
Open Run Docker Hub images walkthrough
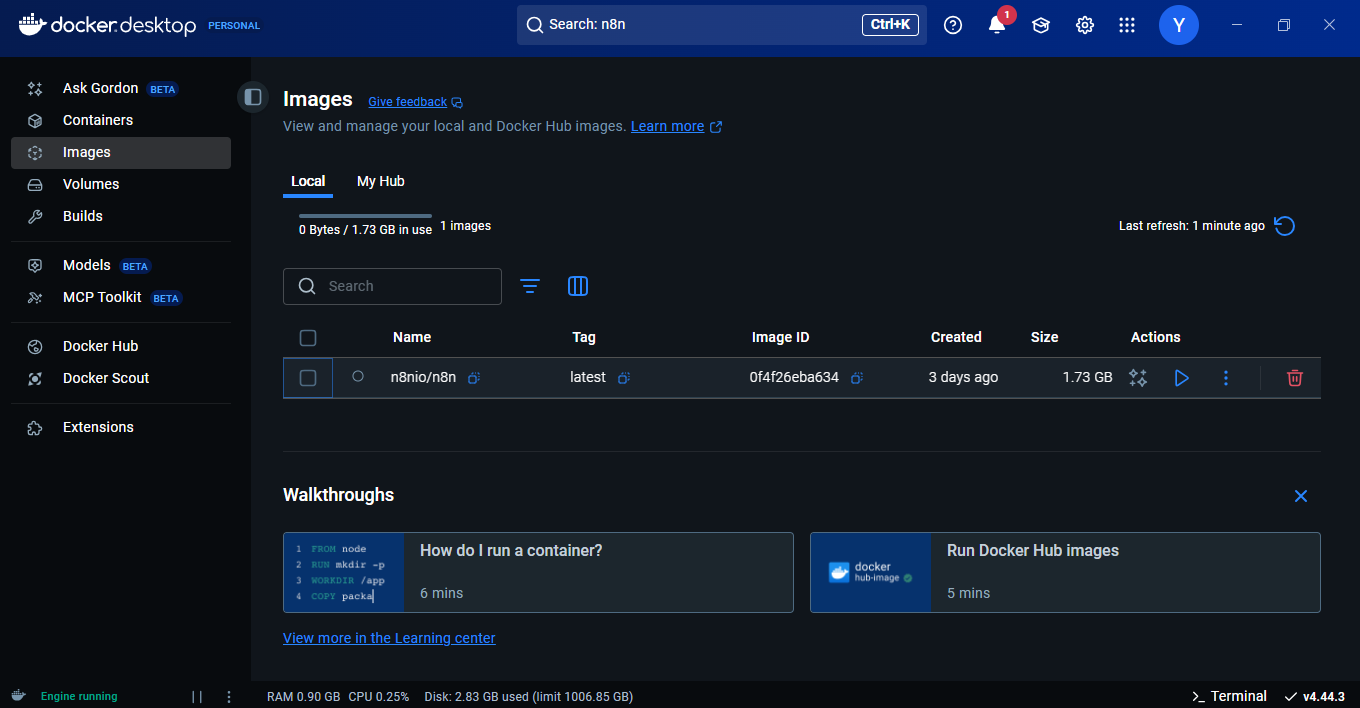click(1065, 572)
